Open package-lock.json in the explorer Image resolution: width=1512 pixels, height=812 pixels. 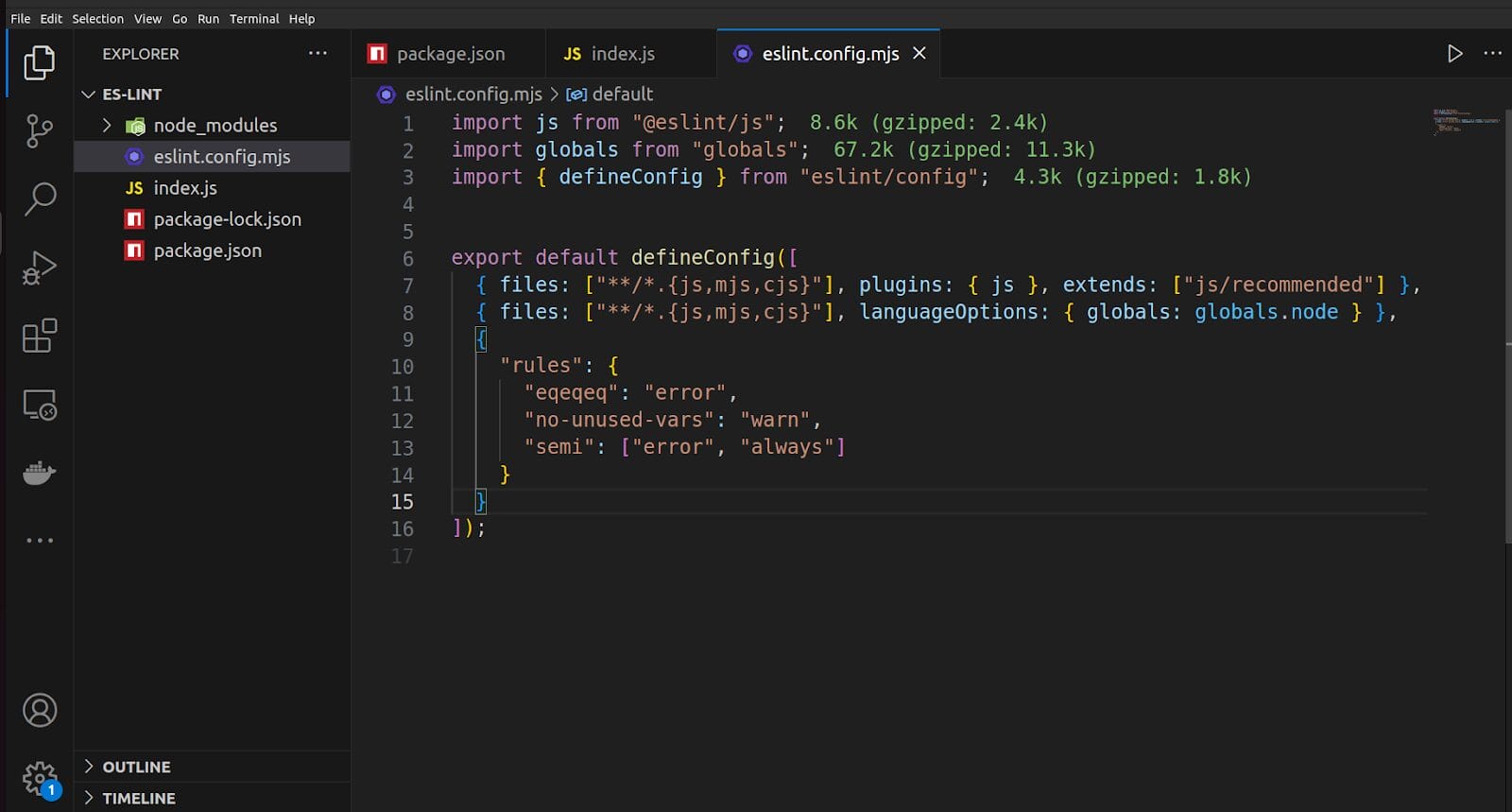(x=227, y=219)
